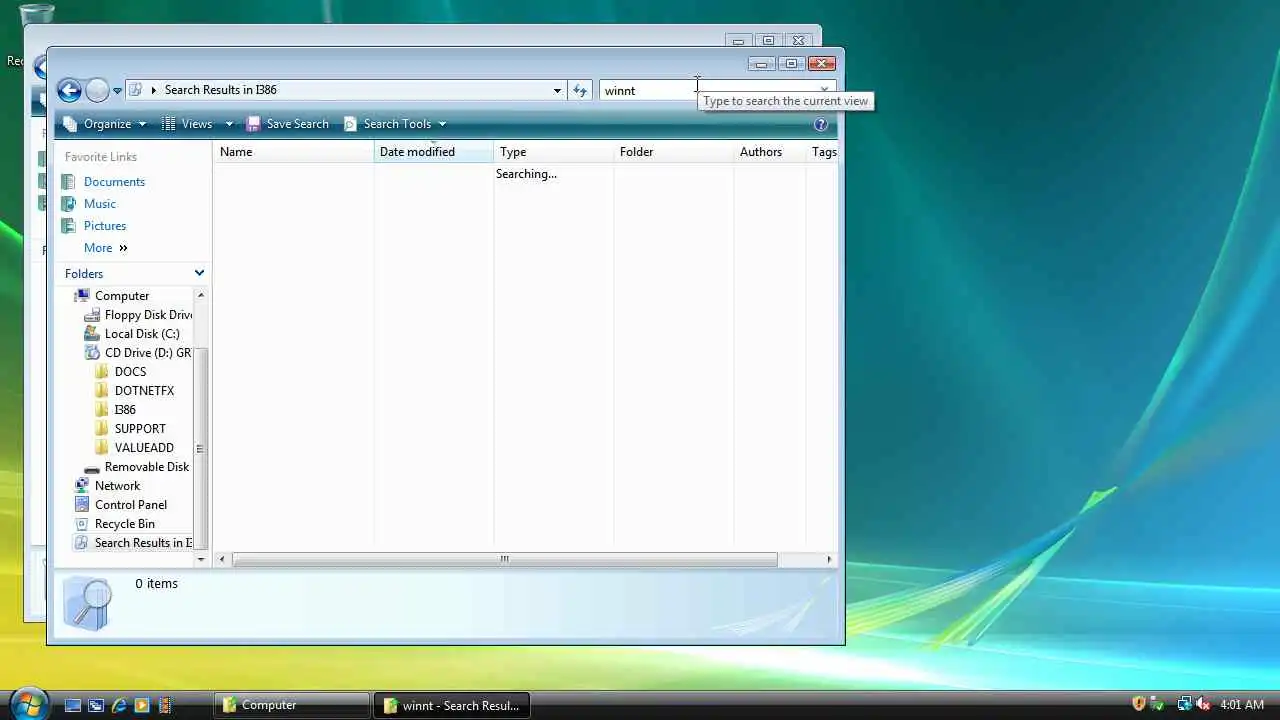Open Music favorite link
The height and width of the screenshot is (720, 1280).
click(x=100, y=204)
